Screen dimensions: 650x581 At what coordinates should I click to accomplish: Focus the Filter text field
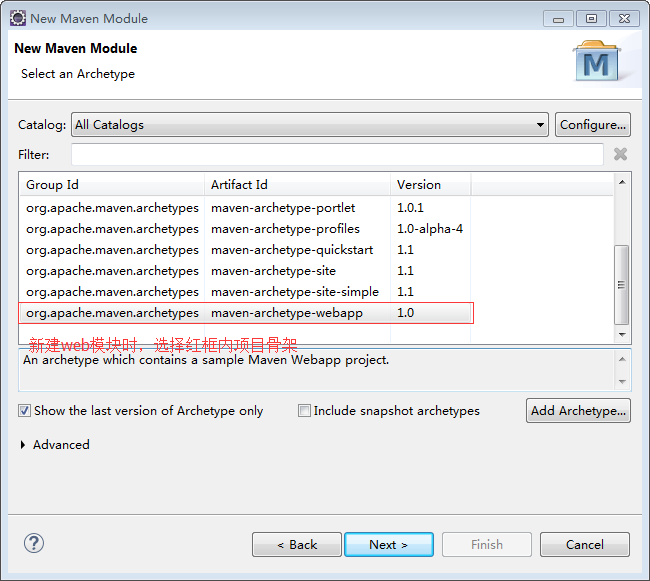click(337, 155)
